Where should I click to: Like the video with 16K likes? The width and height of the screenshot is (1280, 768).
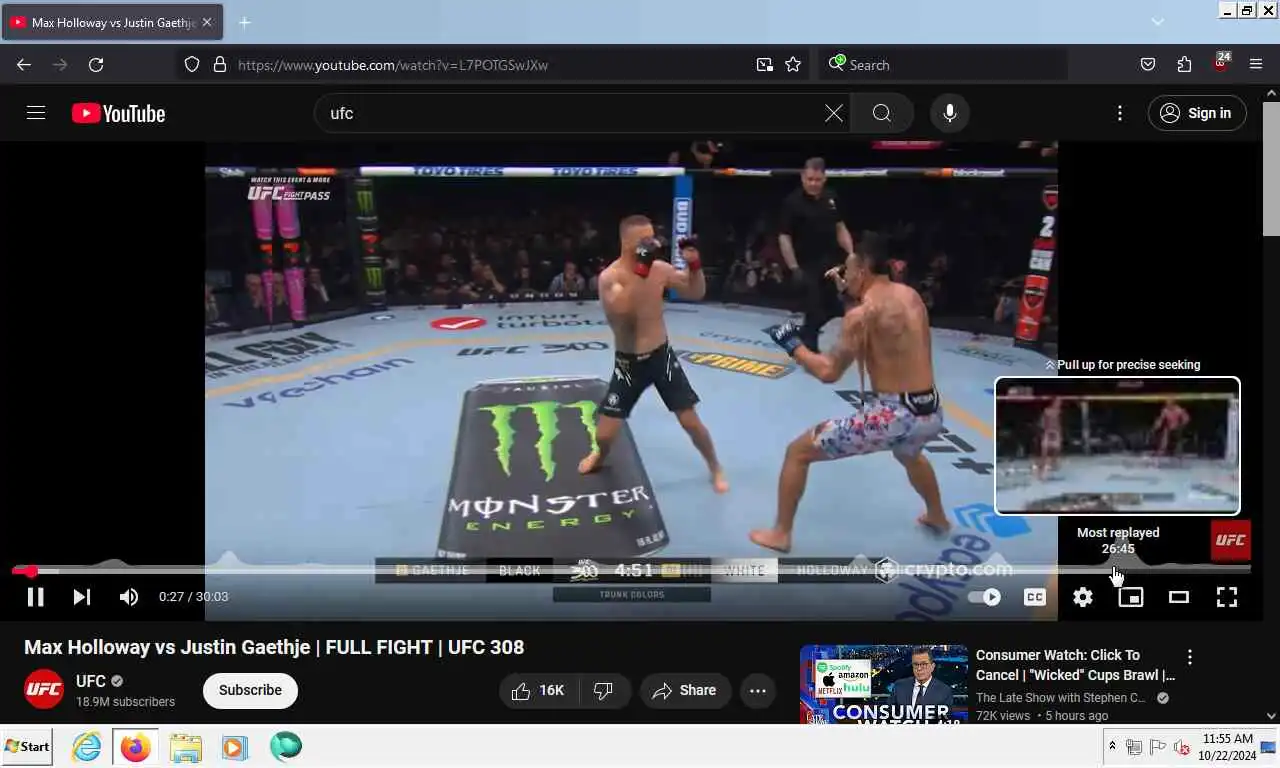pyautogui.click(x=538, y=690)
